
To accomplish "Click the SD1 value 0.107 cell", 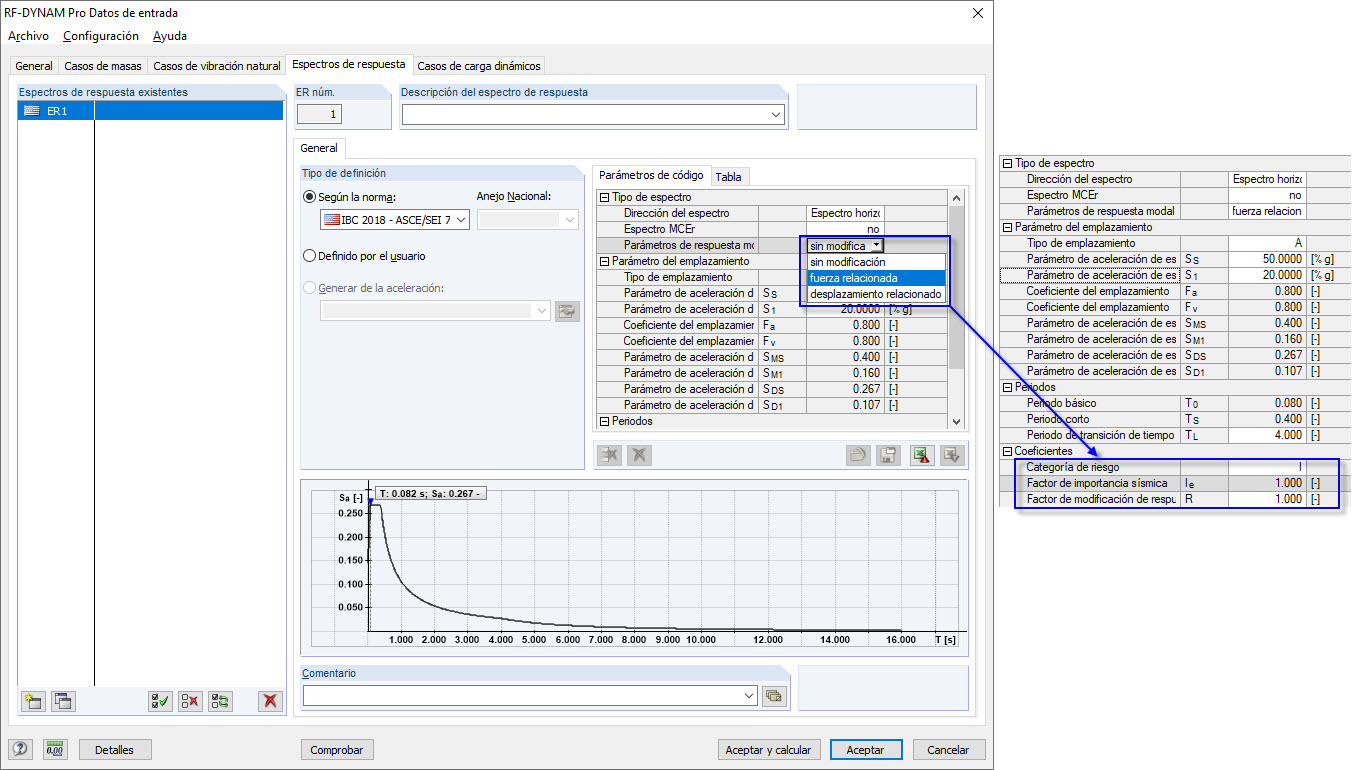I will pos(845,405).
